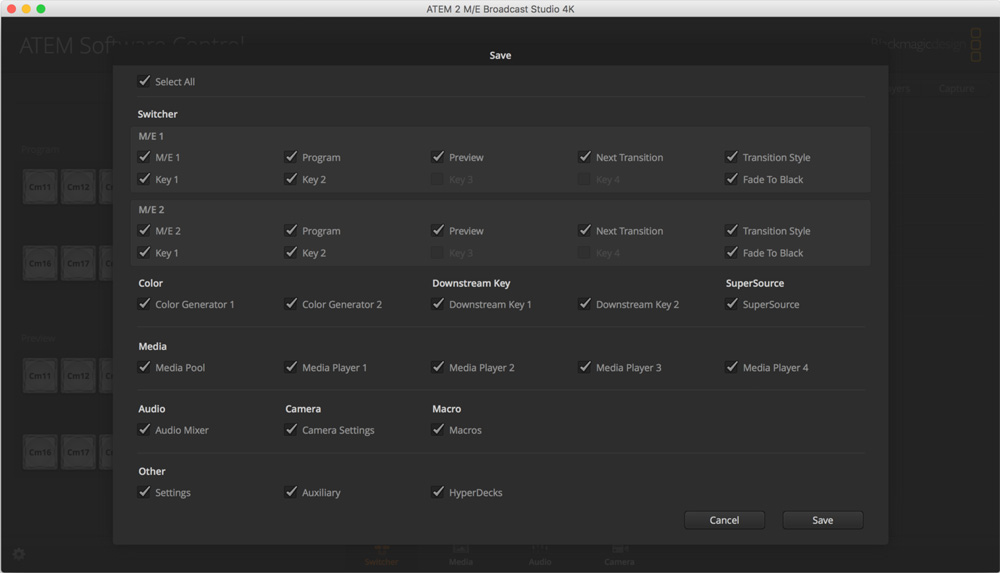Click the settings gear icon at bottom left
Screen dimensions: 1000x573
19,554
